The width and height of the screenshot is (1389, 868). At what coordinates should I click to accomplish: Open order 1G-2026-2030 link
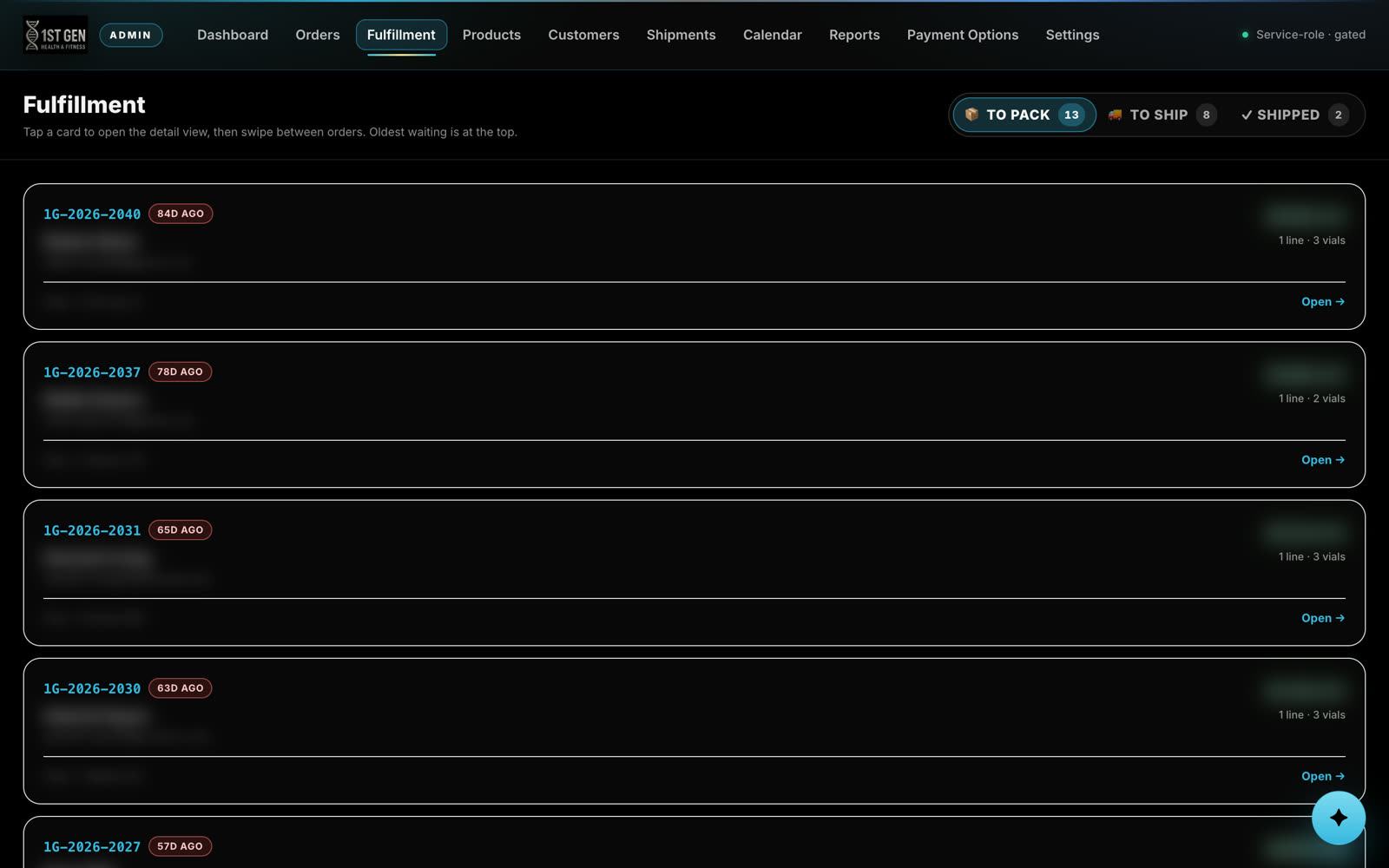pyautogui.click(x=92, y=688)
